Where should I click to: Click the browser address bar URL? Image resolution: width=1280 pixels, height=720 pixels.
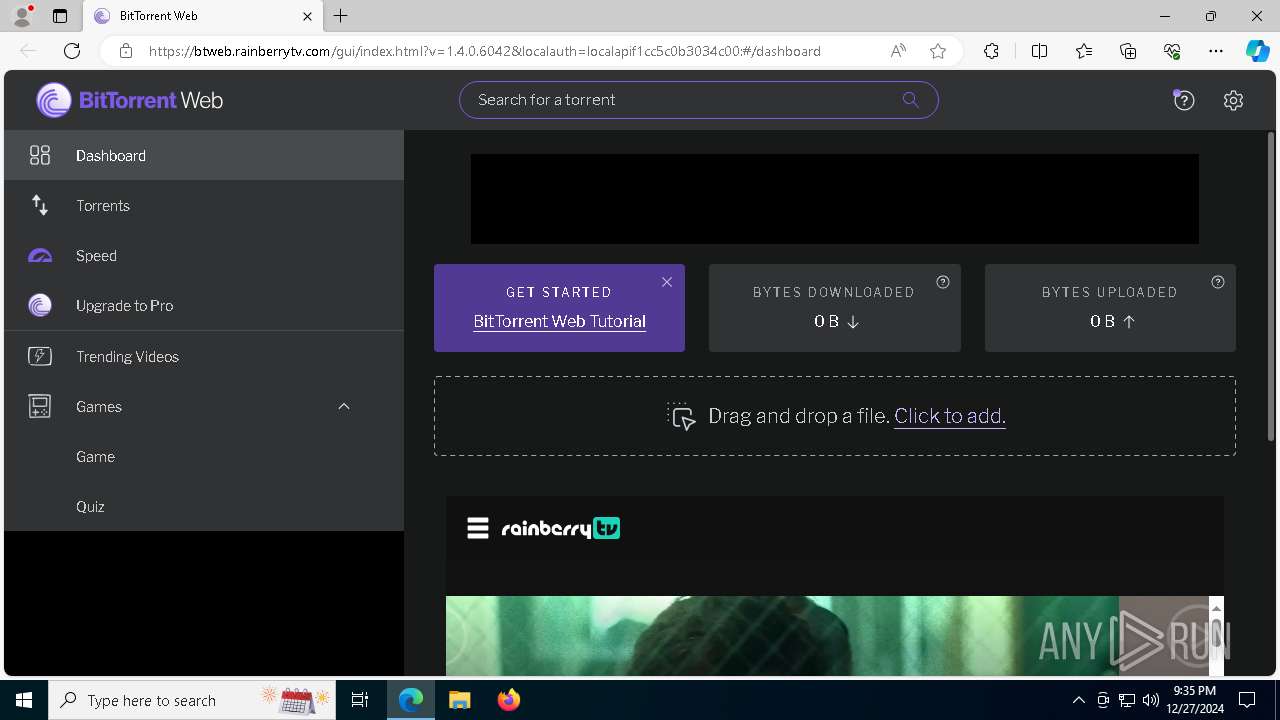coord(485,51)
